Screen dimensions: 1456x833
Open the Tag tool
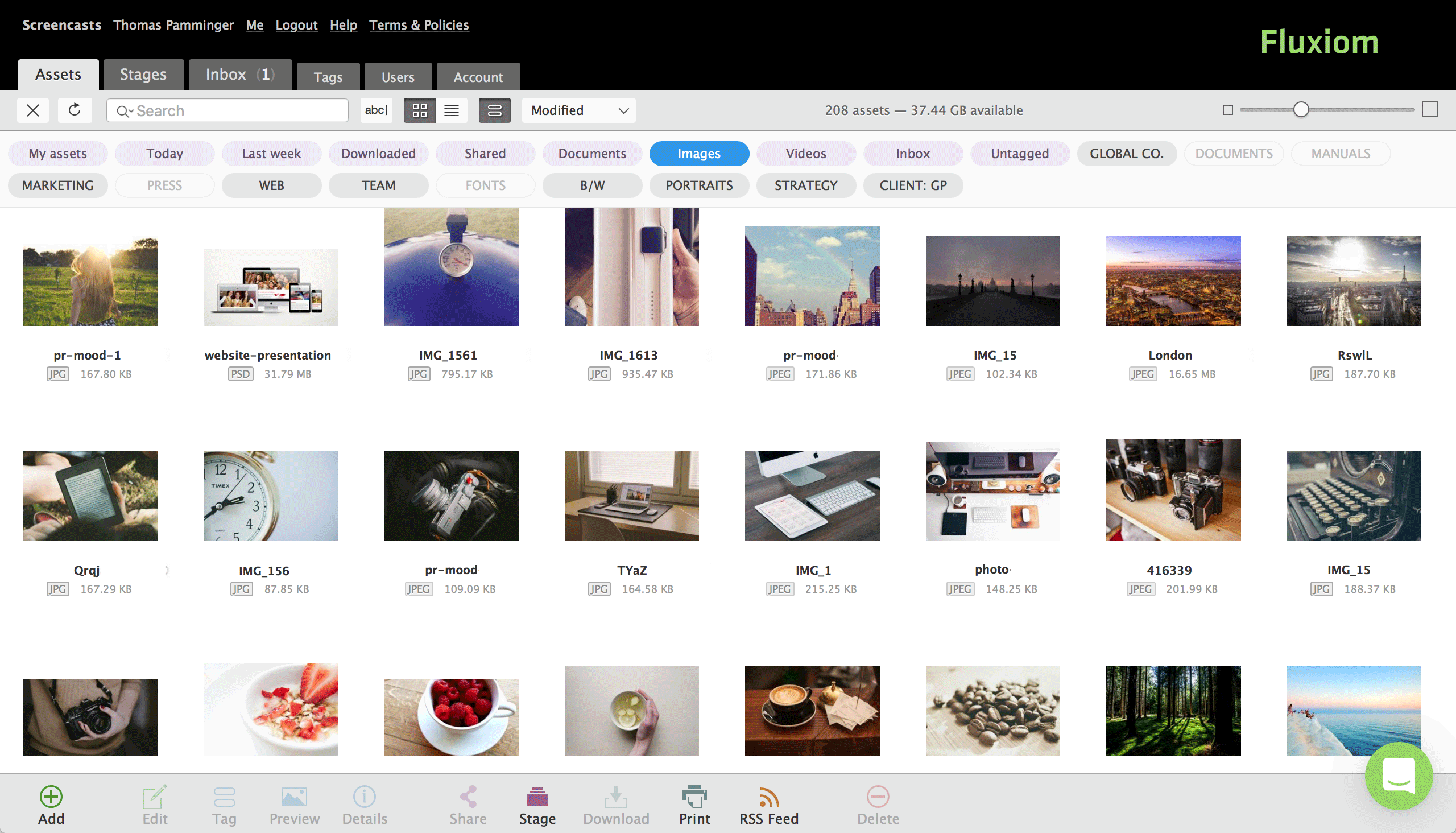pos(225,797)
